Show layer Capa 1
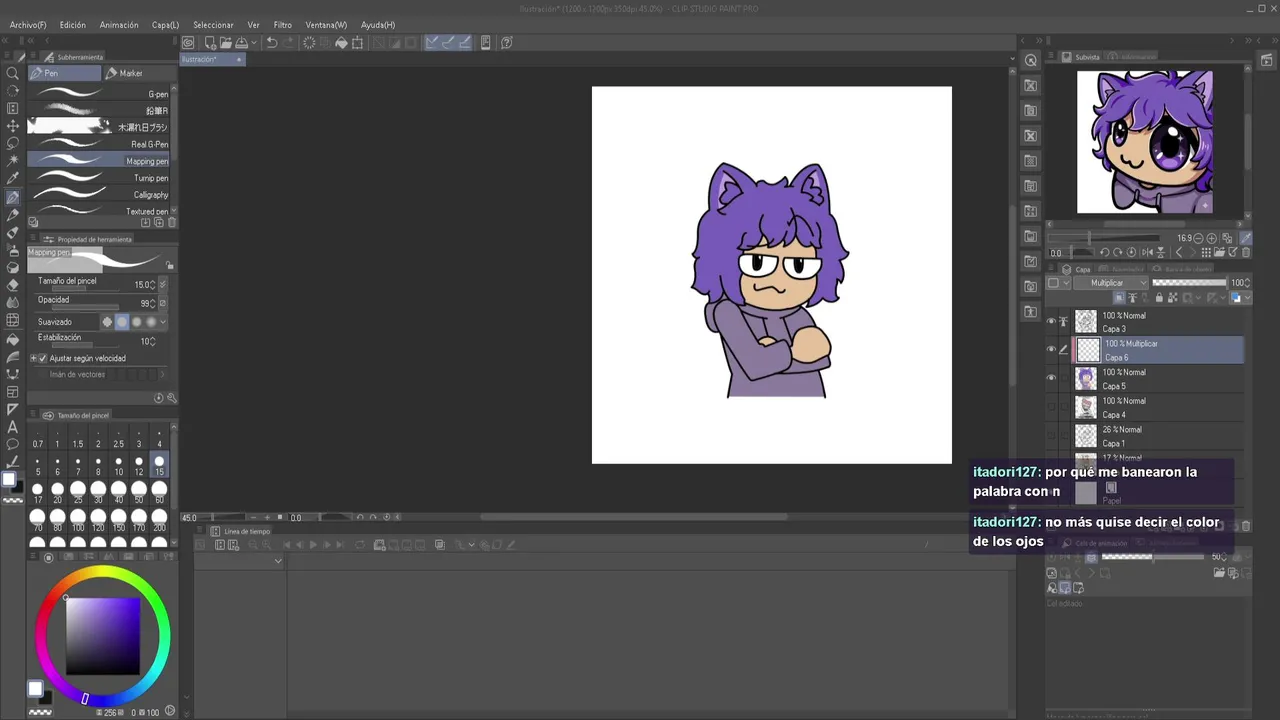1280x720 pixels. pyautogui.click(x=1051, y=436)
